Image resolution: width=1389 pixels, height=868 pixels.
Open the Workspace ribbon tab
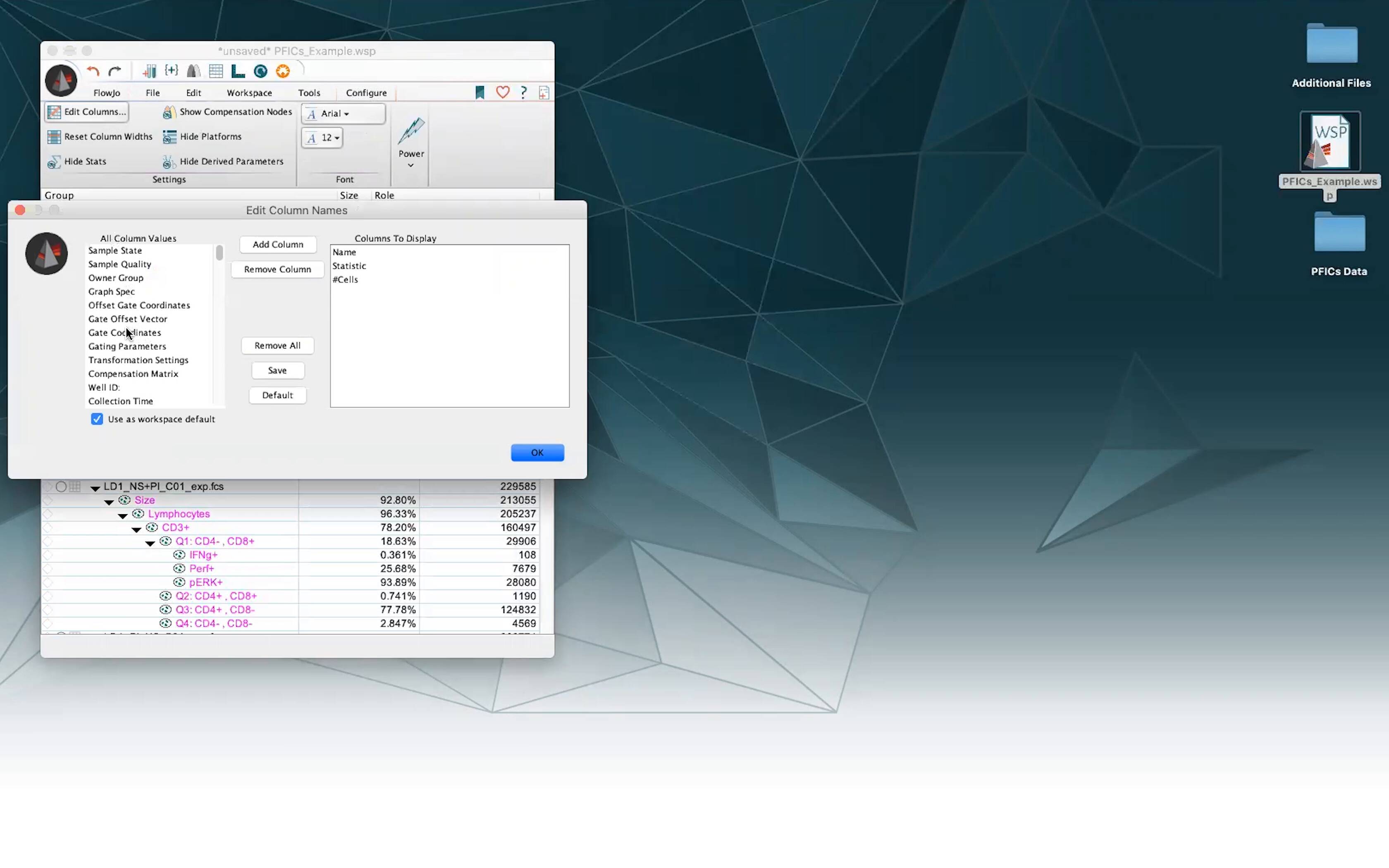tap(249, 93)
